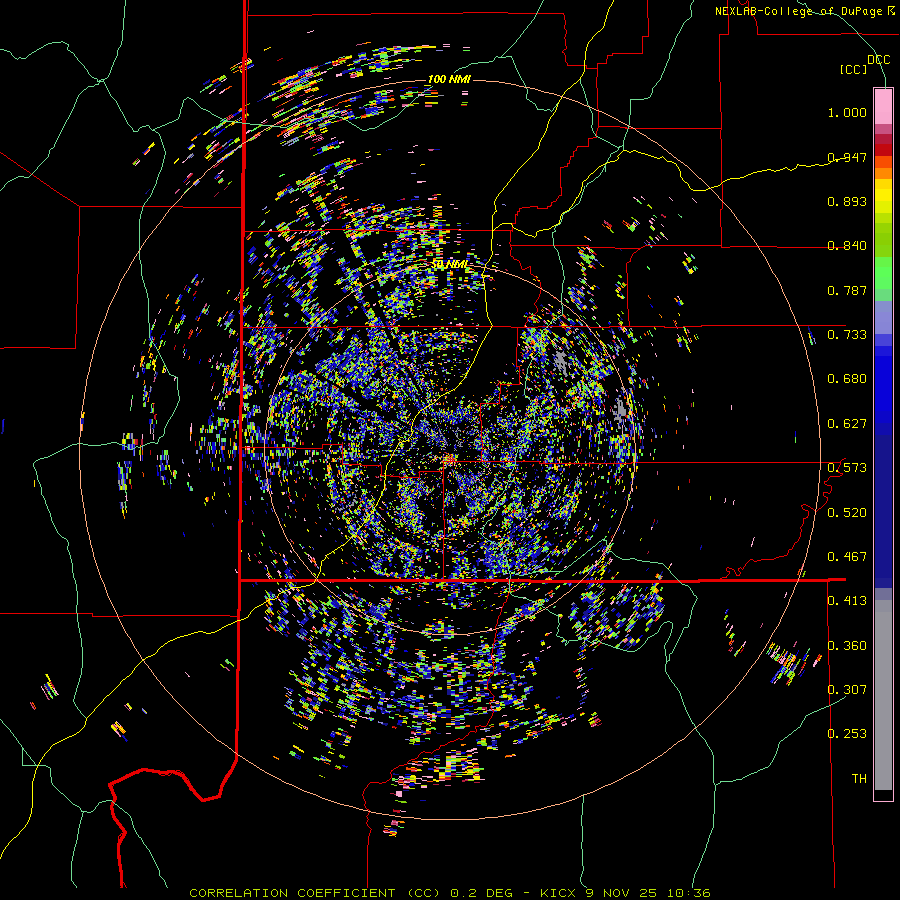This screenshot has width=900, height=900.
Task: Select the 0.467 legend value
Action: 847,557
